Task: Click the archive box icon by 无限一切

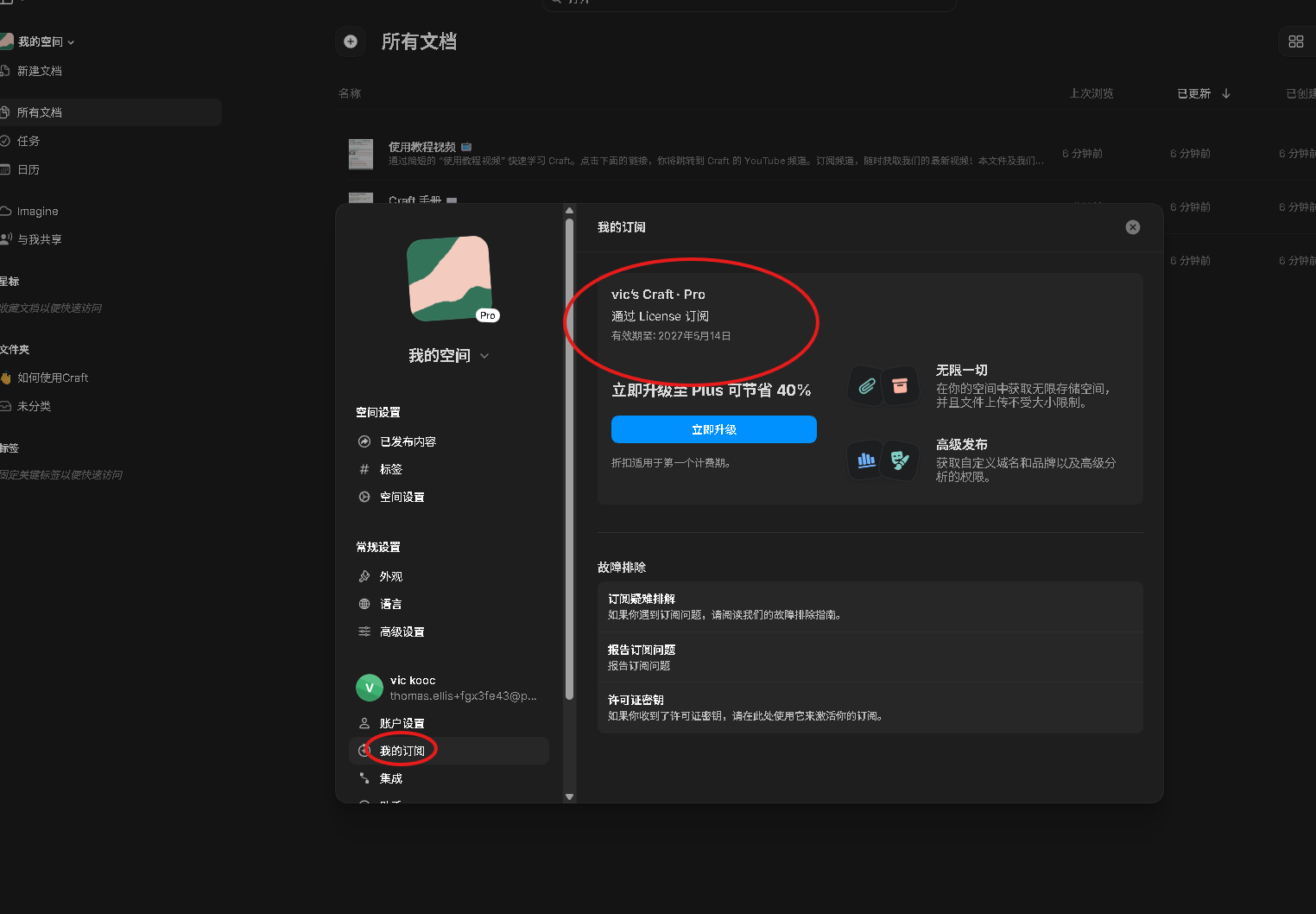Action: pyautogui.click(x=901, y=385)
